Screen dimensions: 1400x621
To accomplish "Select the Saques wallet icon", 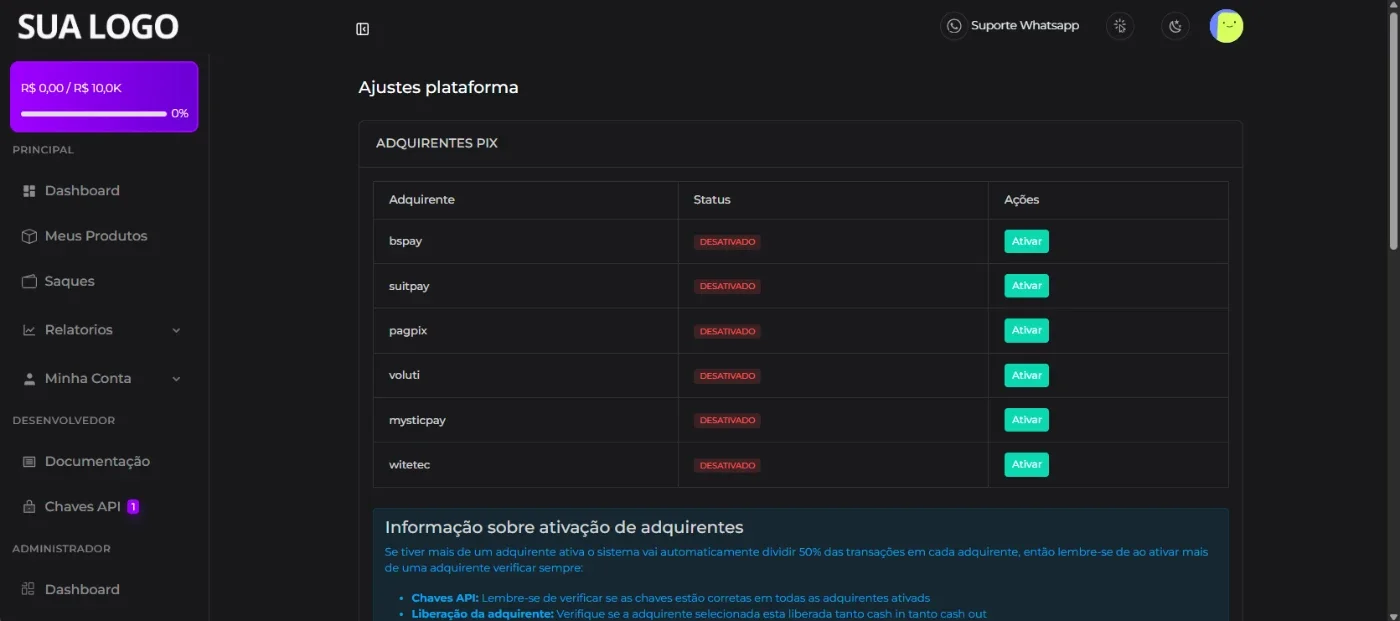I will coord(29,281).
